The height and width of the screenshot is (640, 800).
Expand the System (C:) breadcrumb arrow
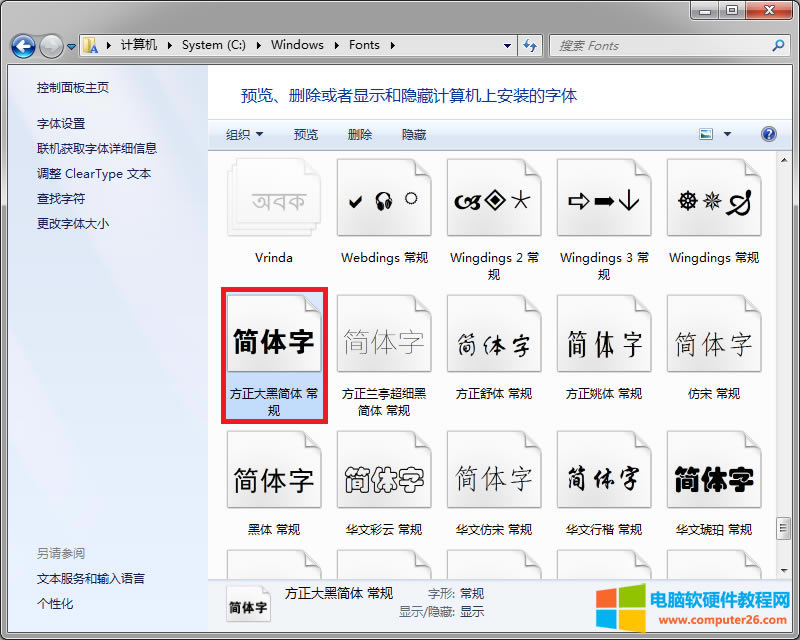259,45
